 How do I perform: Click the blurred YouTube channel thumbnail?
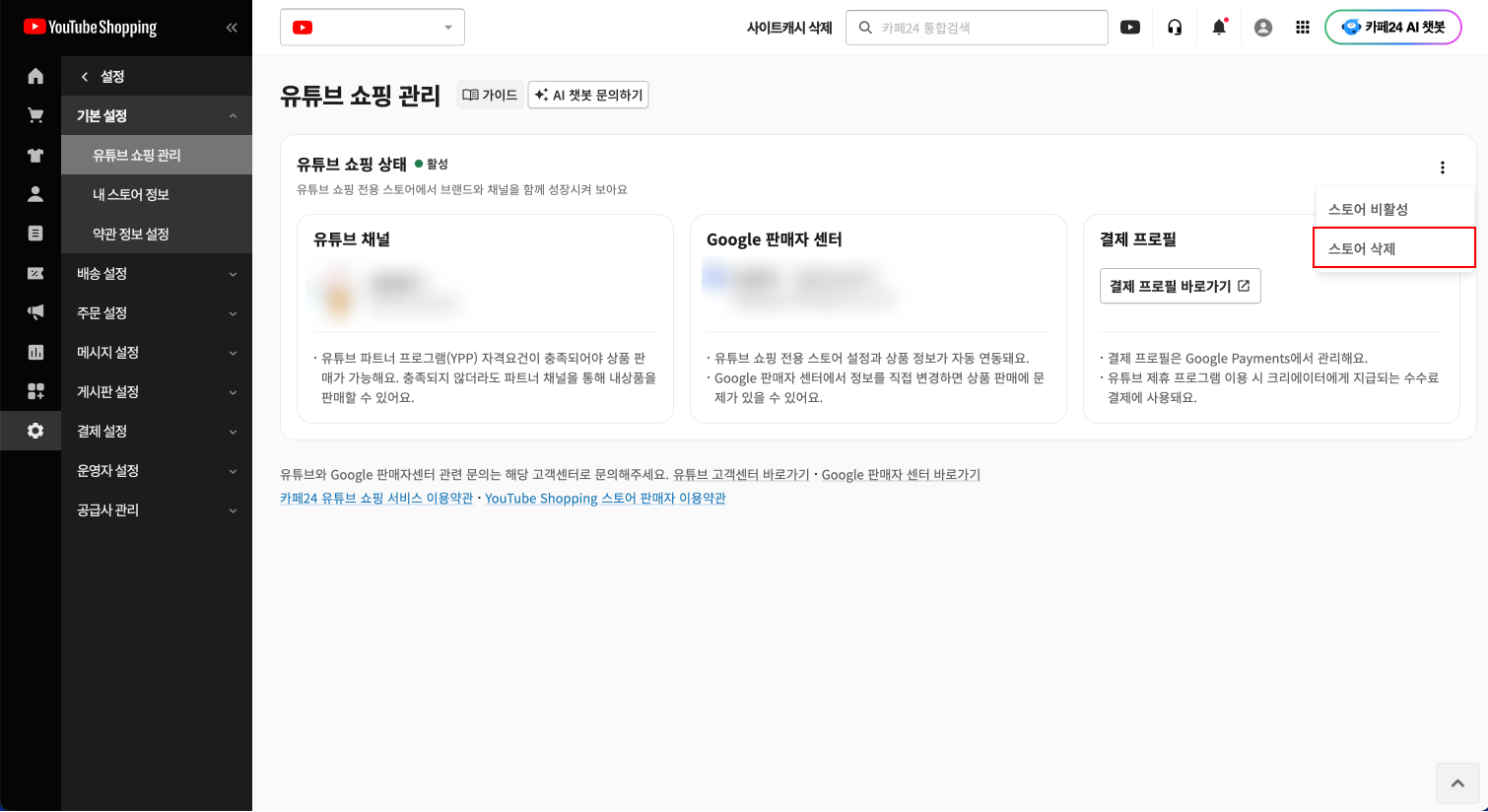click(x=338, y=296)
